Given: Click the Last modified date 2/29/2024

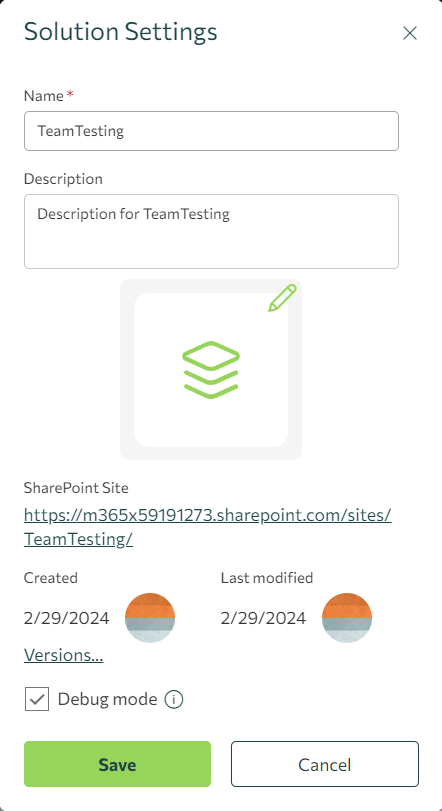Looking at the screenshot, I should point(263,618).
